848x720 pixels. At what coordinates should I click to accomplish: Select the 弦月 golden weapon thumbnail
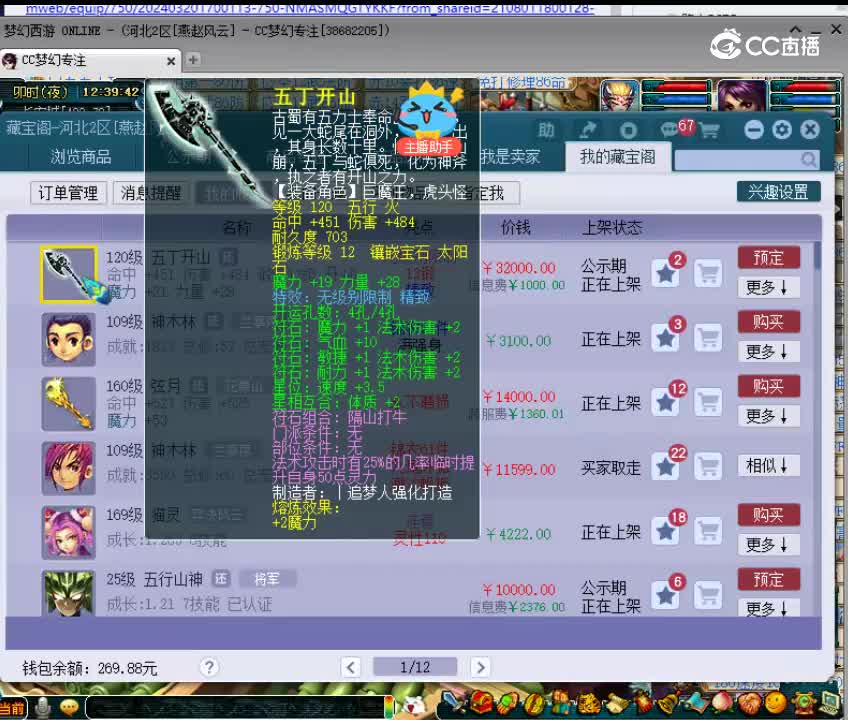(69, 404)
